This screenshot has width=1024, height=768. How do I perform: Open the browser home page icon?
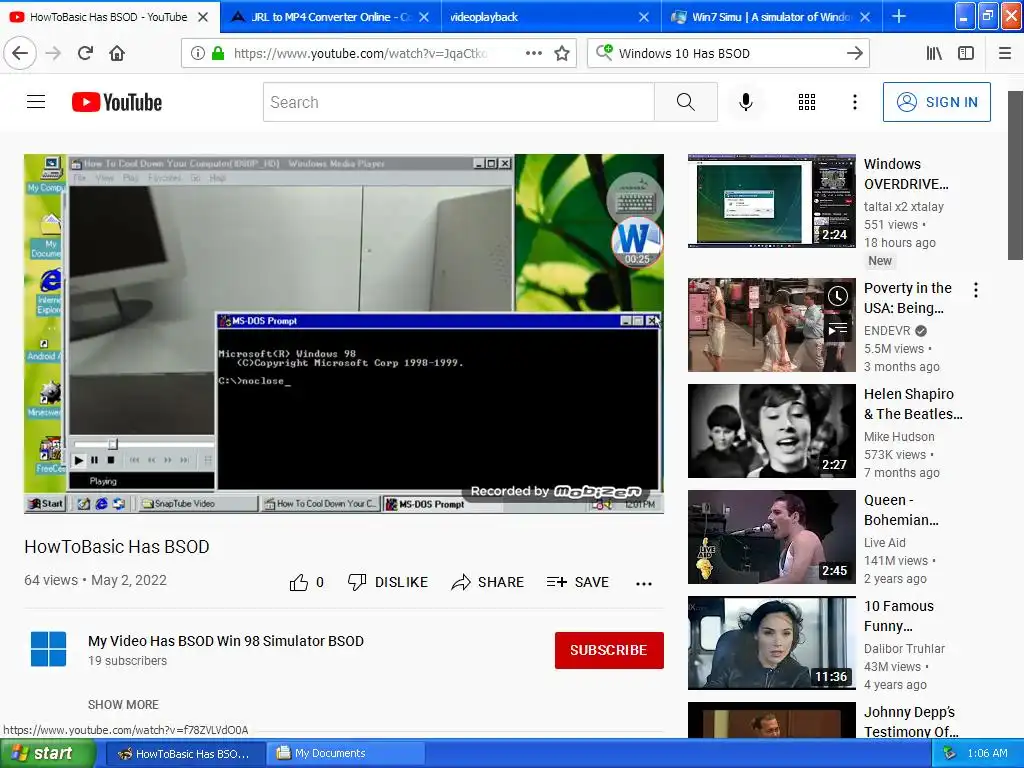point(117,53)
